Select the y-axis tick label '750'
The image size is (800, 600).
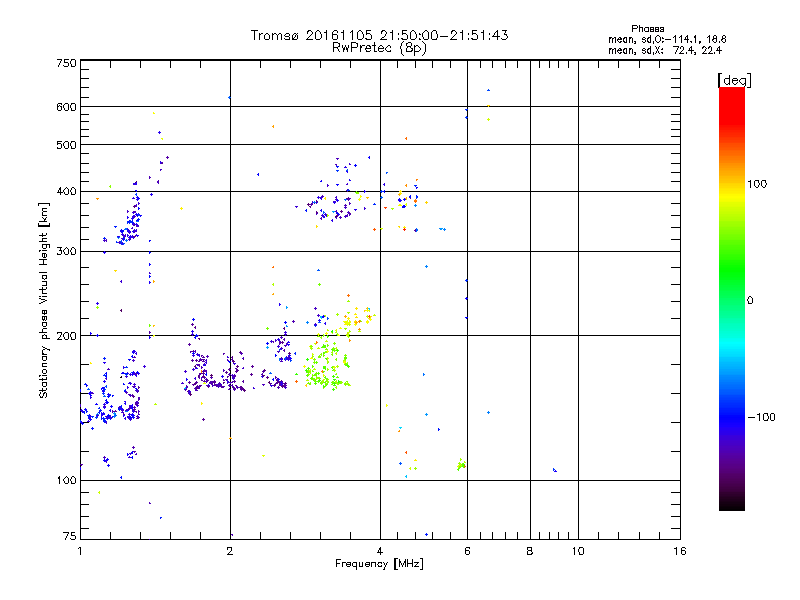(66, 63)
